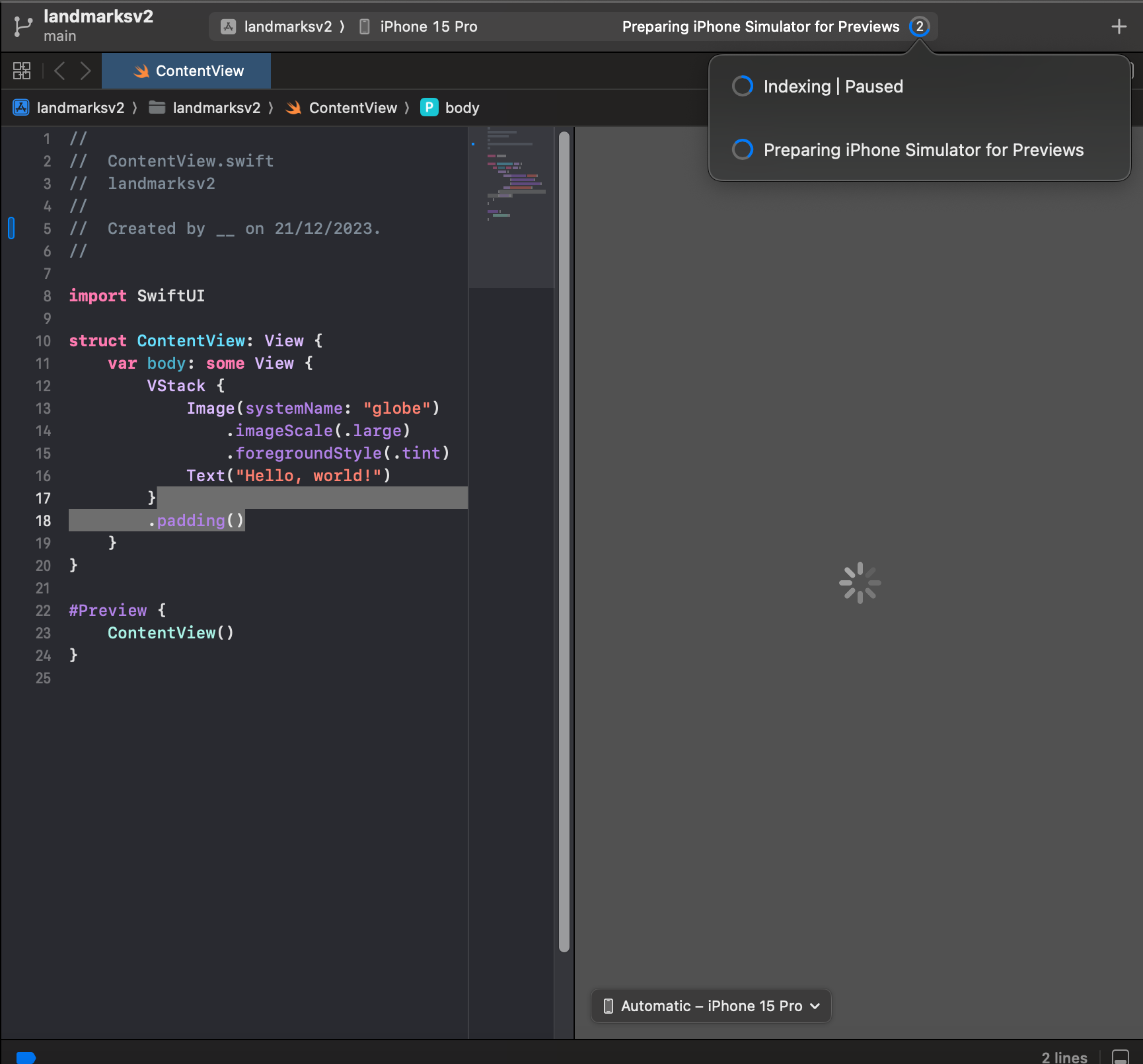This screenshot has width=1143, height=1064.
Task: Open the Automatic – iPhone 15 Pro preview device menu
Action: [711, 1006]
